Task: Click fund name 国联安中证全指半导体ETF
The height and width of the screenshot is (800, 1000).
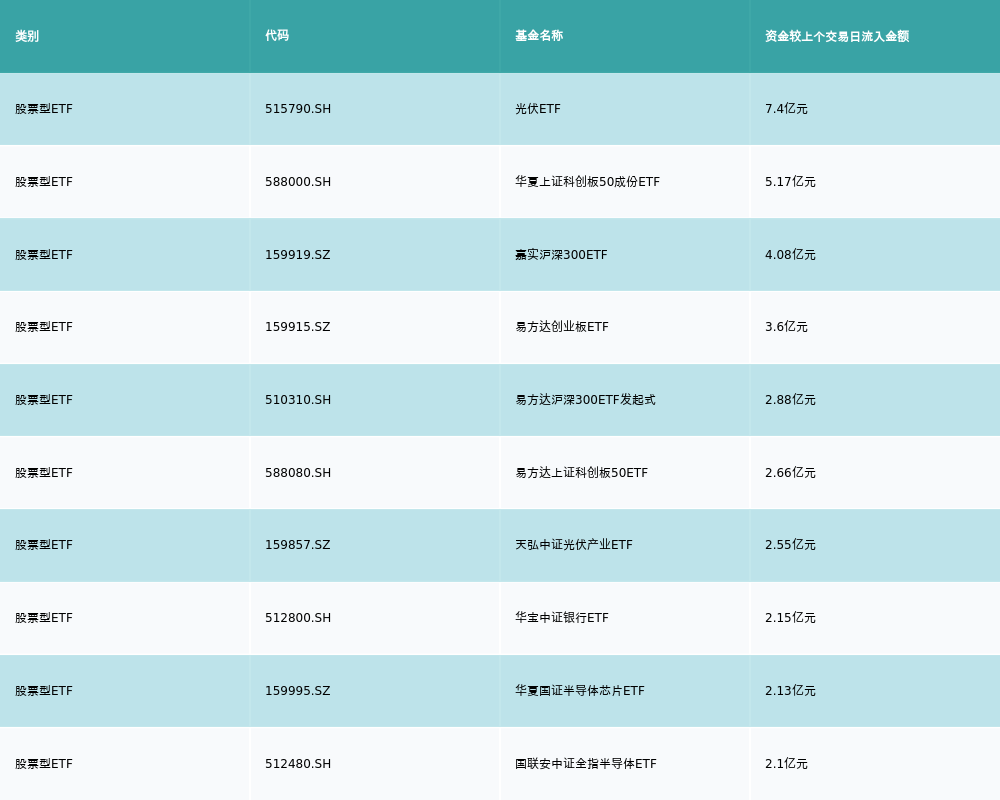Action: [x=586, y=764]
